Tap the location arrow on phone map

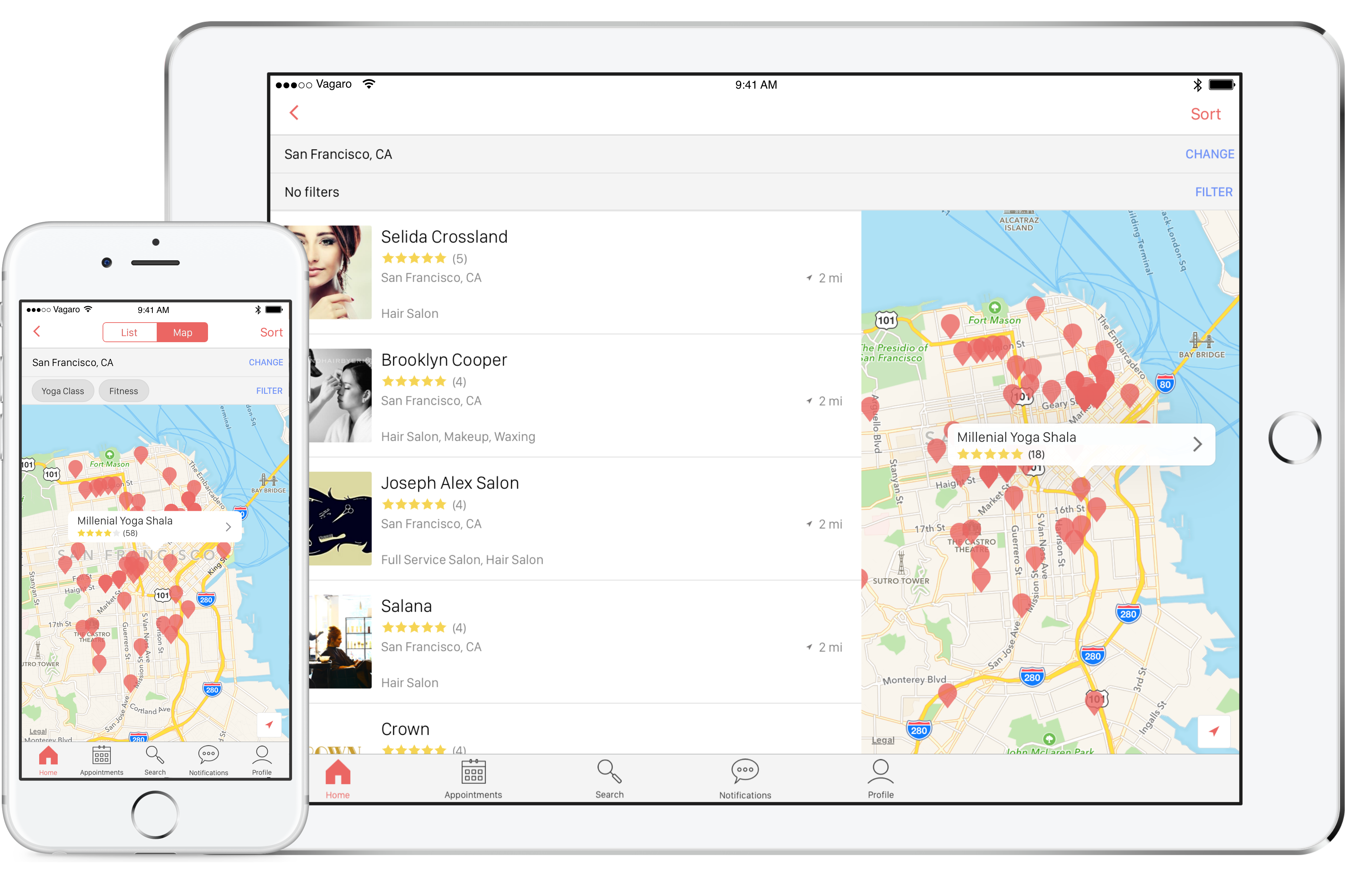pyautogui.click(x=269, y=725)
